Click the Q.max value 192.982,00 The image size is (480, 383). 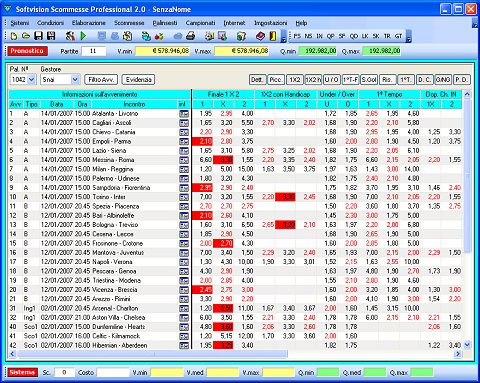pyautogui.click(x=381, y=51)
